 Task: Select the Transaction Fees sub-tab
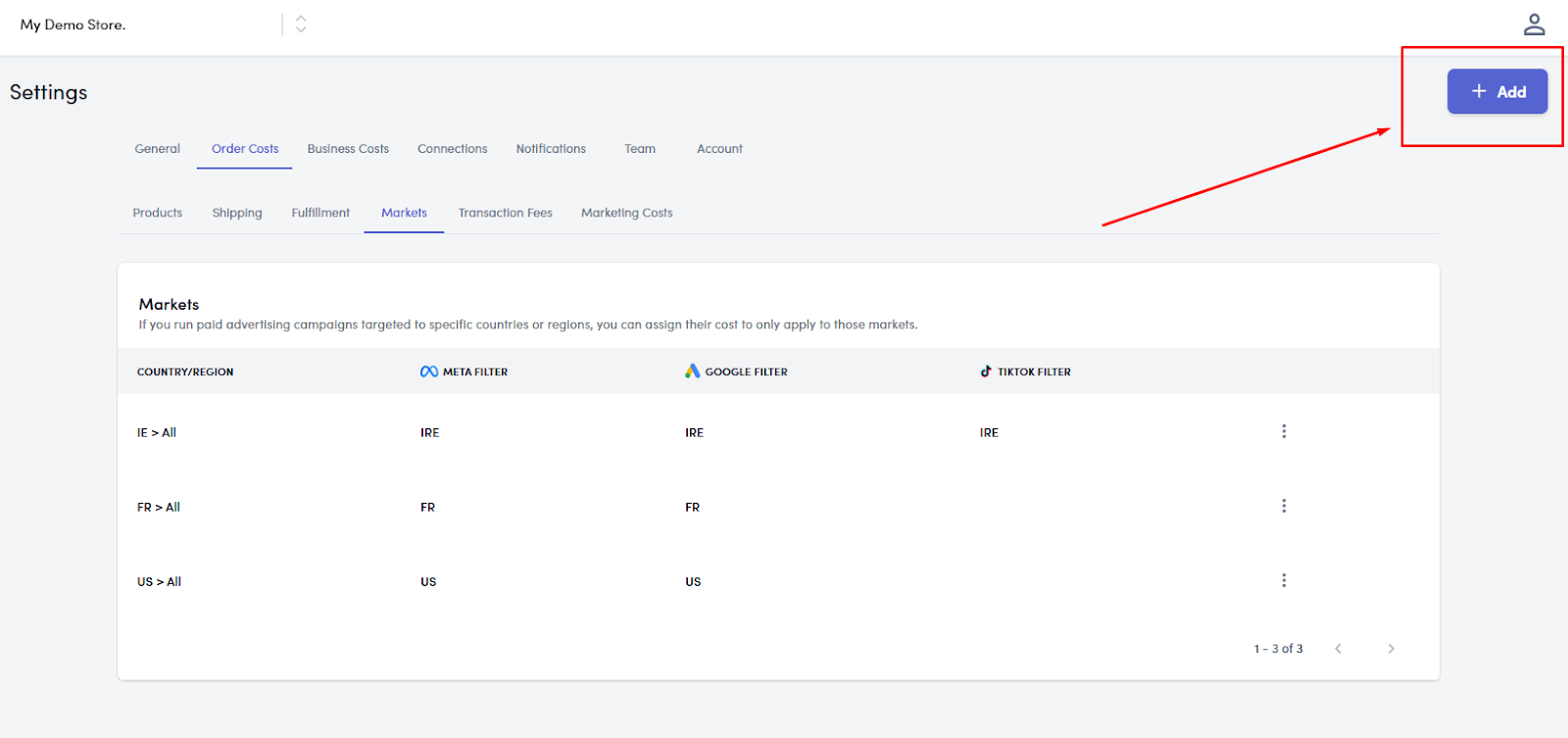coord(505,213)
